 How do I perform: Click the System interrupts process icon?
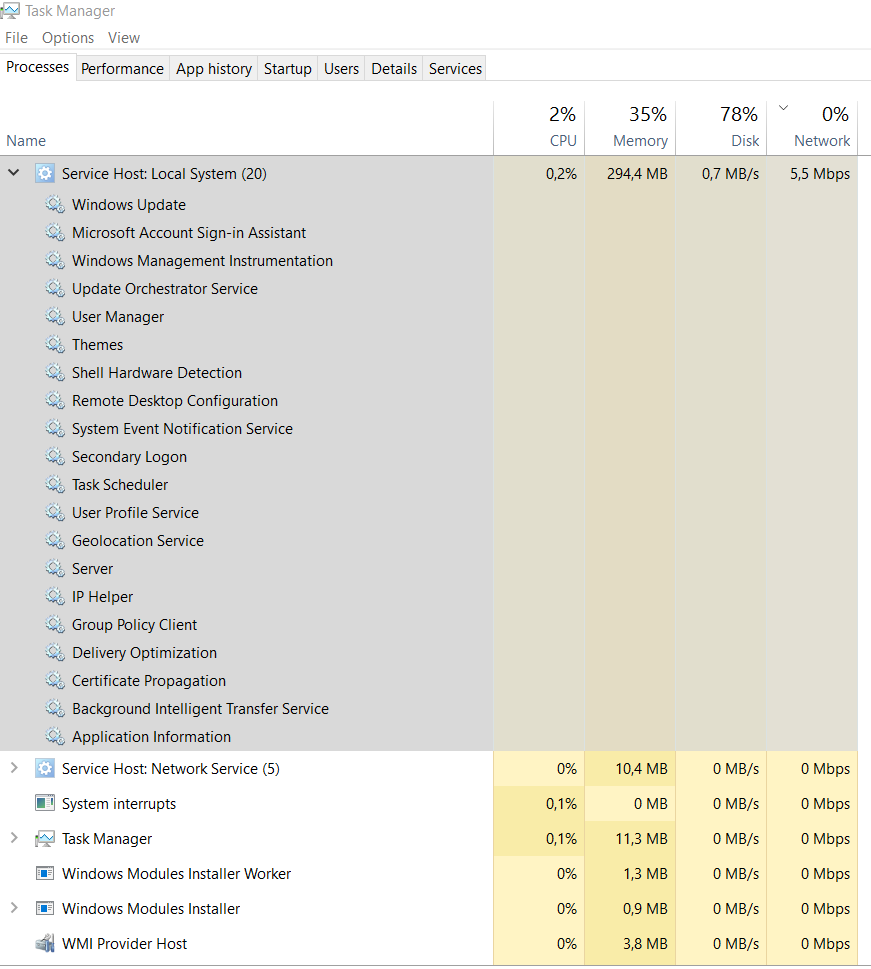pyautogui.click(x=45, y=804)
